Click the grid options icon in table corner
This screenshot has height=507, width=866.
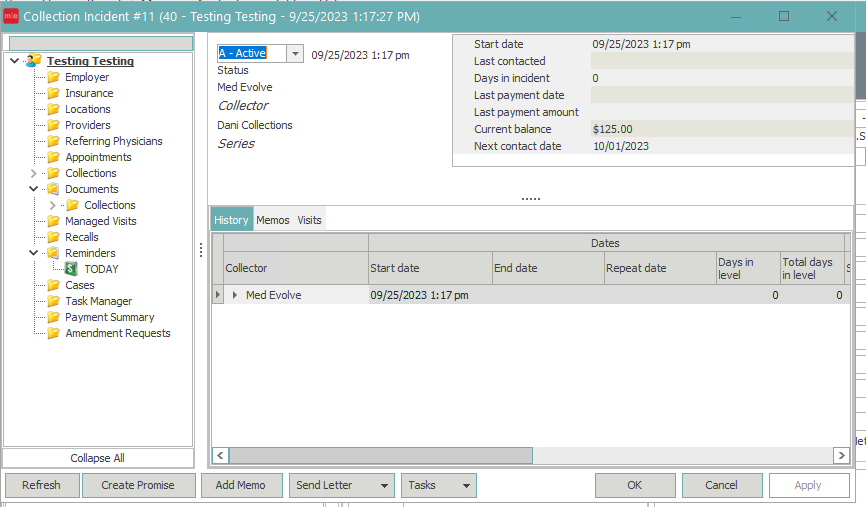point(217,242)
